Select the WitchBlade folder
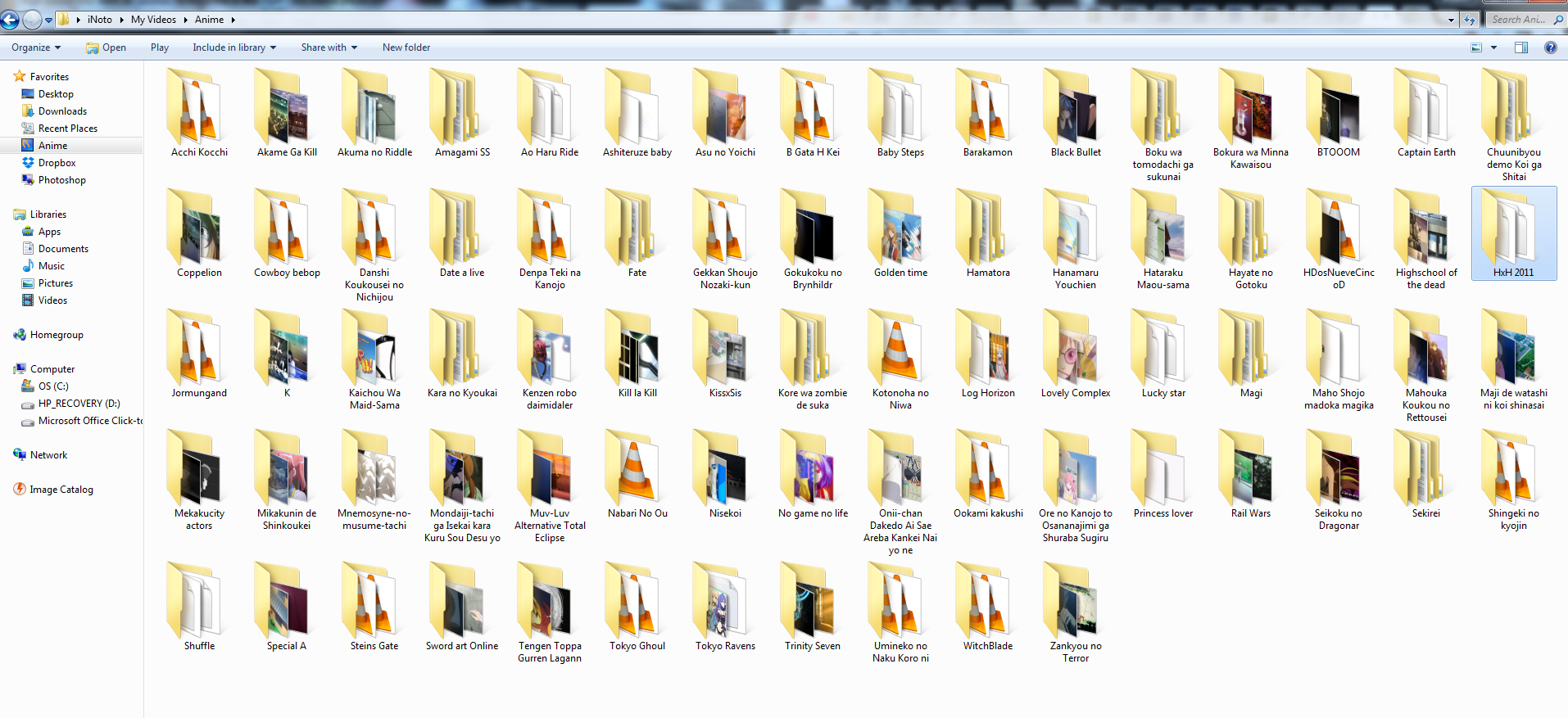 [988, 607]
